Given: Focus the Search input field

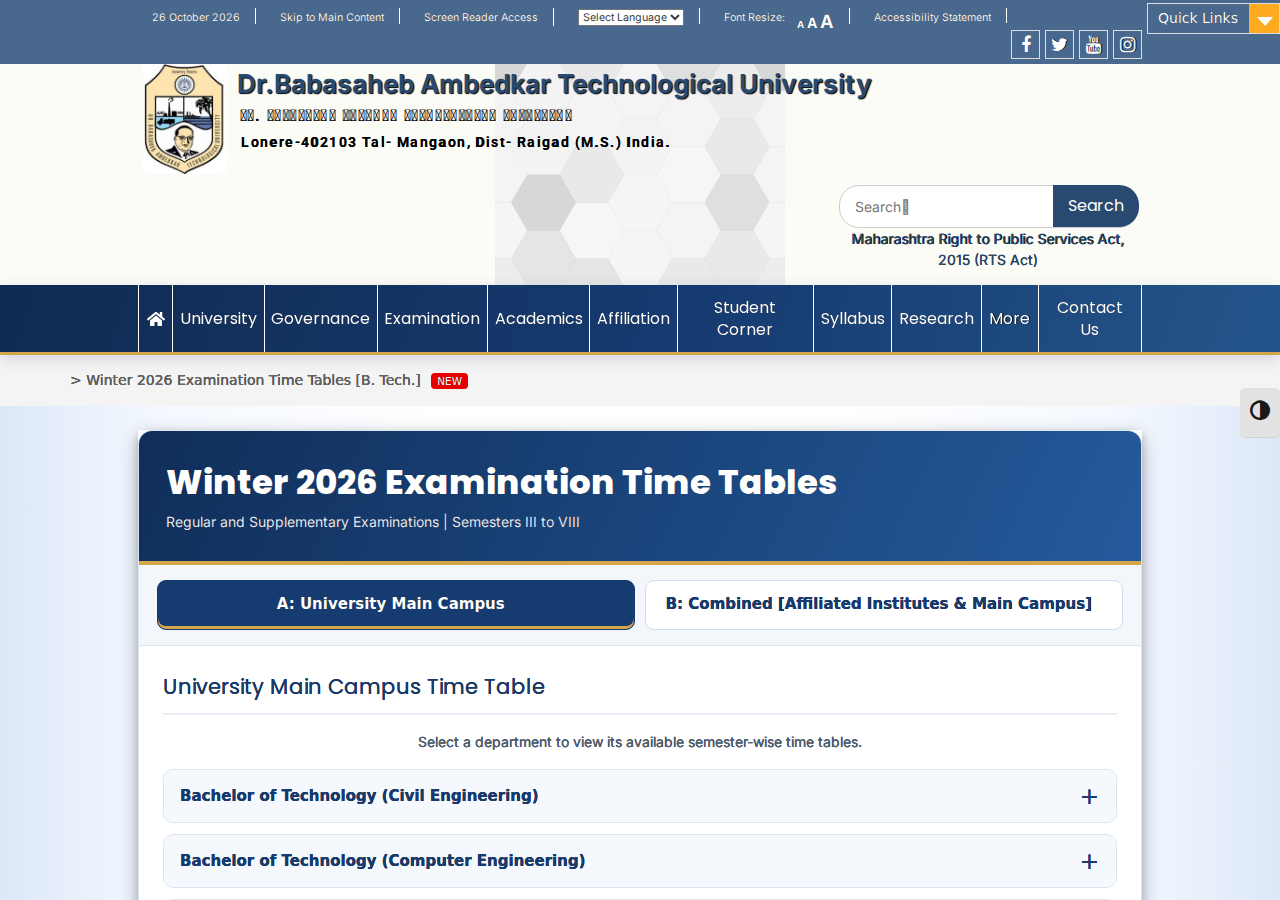Looking at the screenshot, I should (946, 207).
